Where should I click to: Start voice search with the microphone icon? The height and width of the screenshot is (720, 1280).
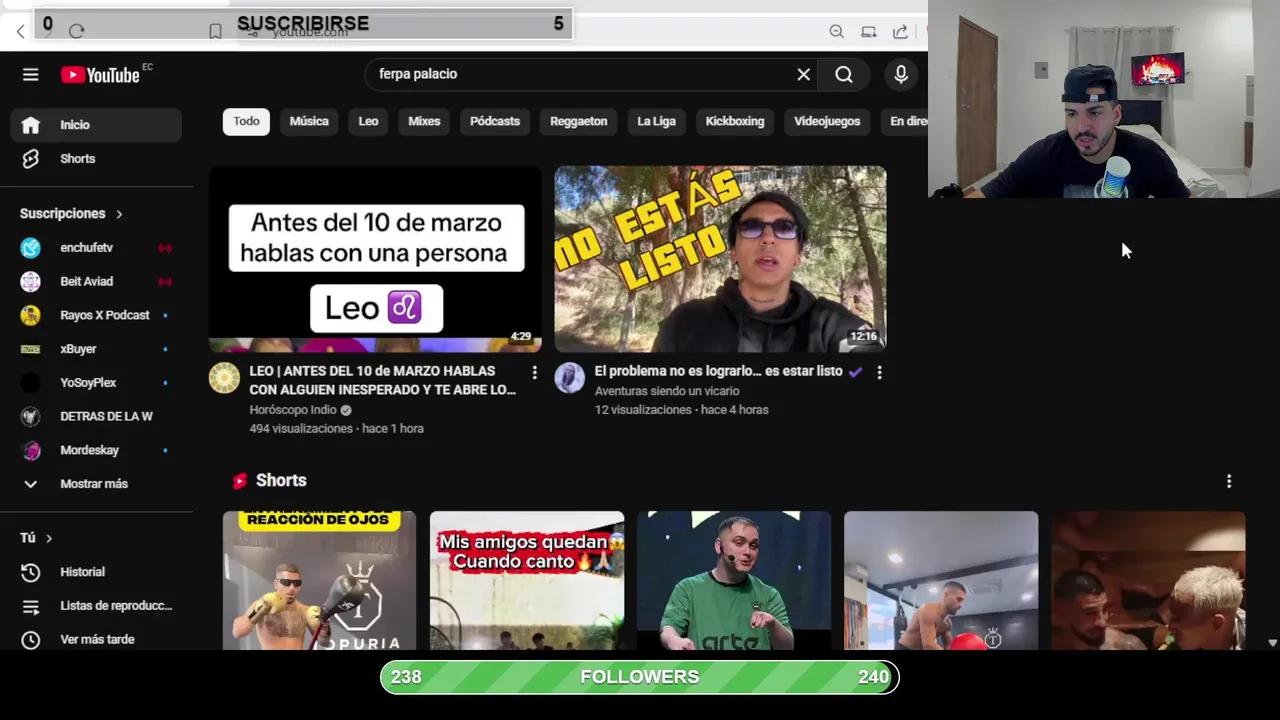901,74
